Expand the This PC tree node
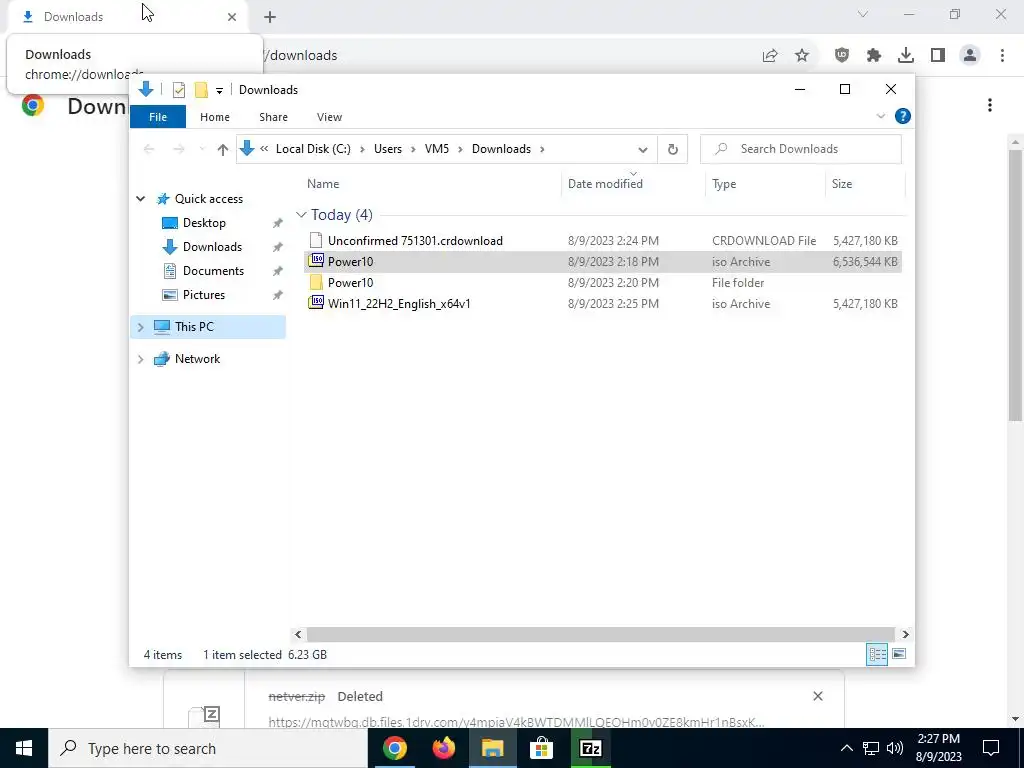This screenshot has height=768, width=1024. (x=140, y=327)
